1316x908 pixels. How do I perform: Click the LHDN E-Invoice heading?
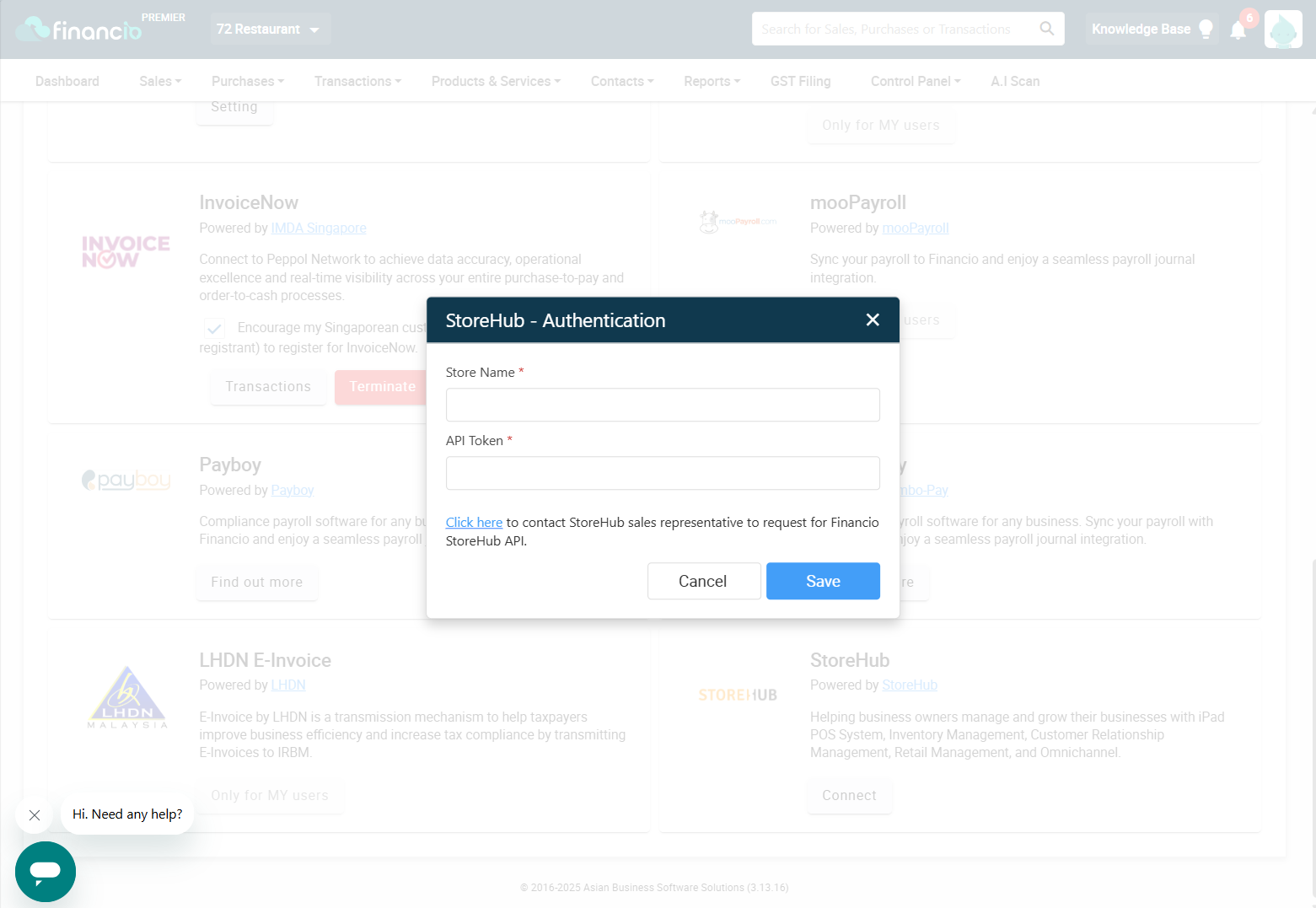[x=266, y=661]
